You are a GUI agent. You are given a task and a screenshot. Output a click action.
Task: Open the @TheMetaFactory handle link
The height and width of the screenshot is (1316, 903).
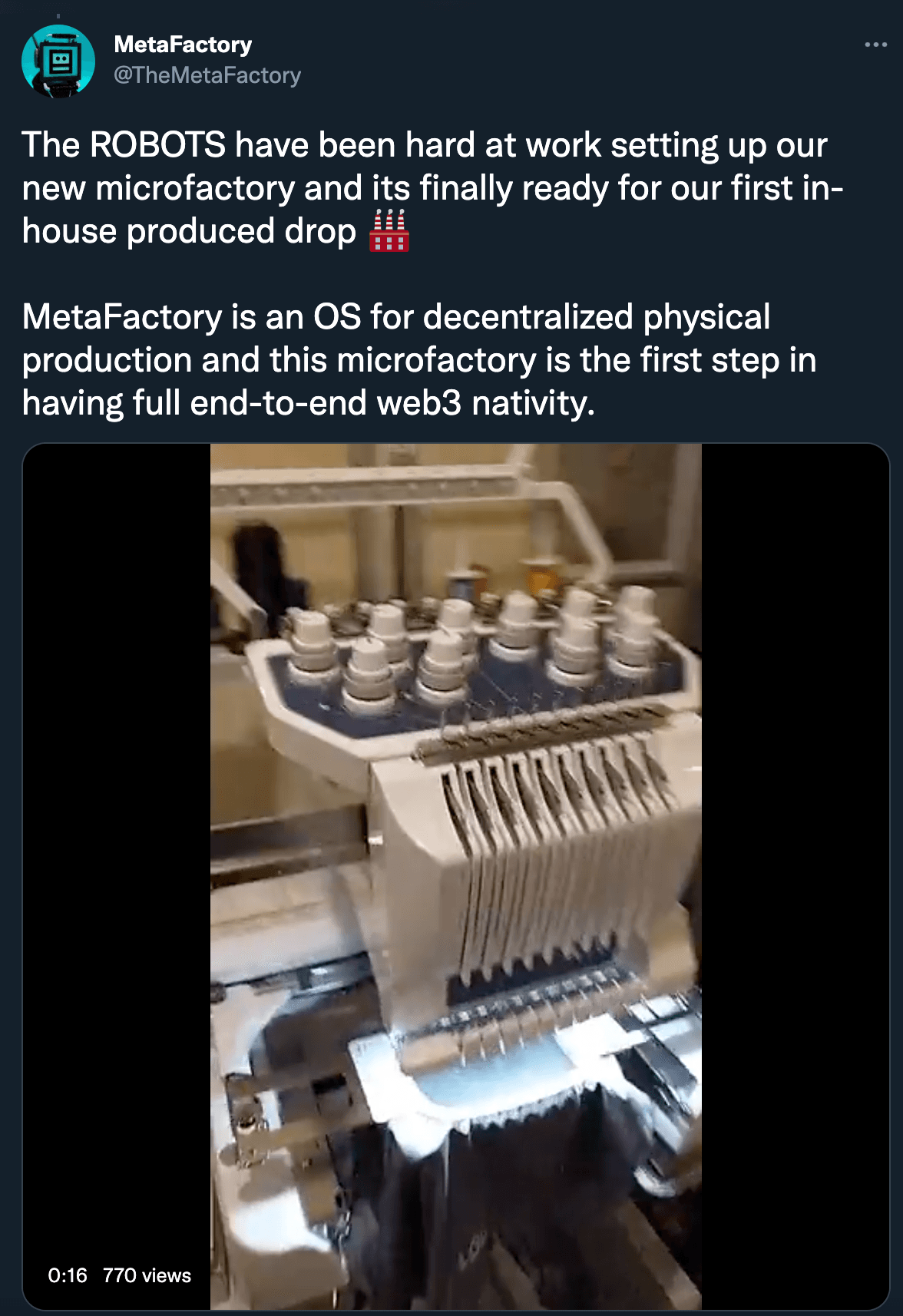point(207,75)
